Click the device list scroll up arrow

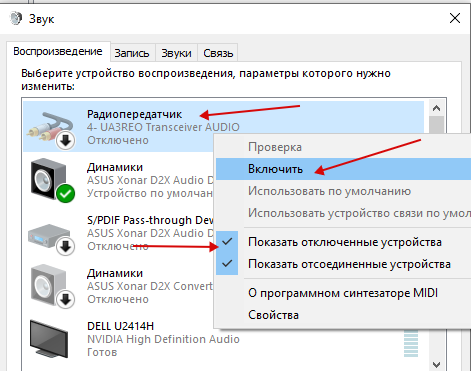tap(436, 108)
